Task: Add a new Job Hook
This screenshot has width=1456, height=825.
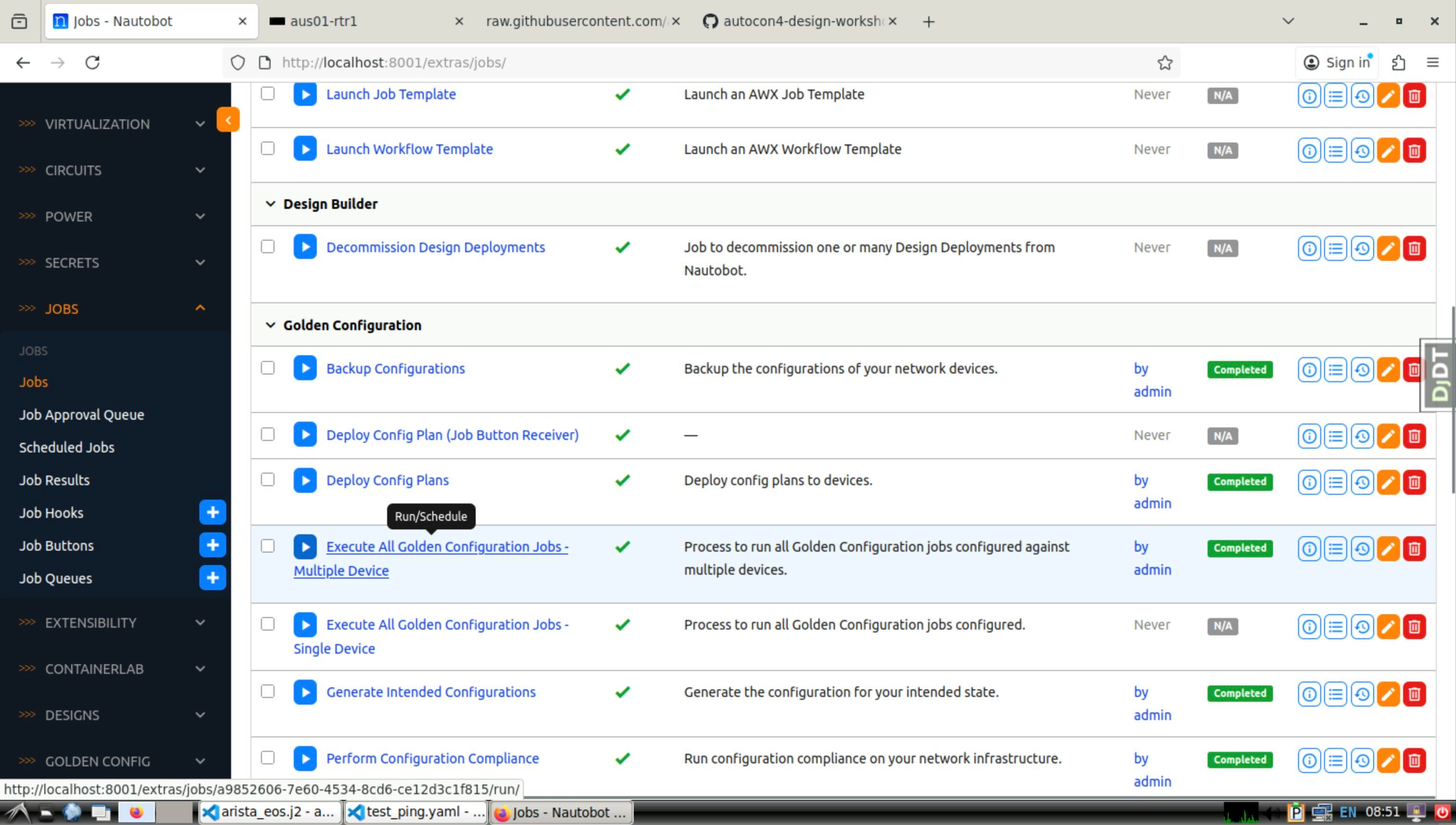Action: (x=212, y=513)
